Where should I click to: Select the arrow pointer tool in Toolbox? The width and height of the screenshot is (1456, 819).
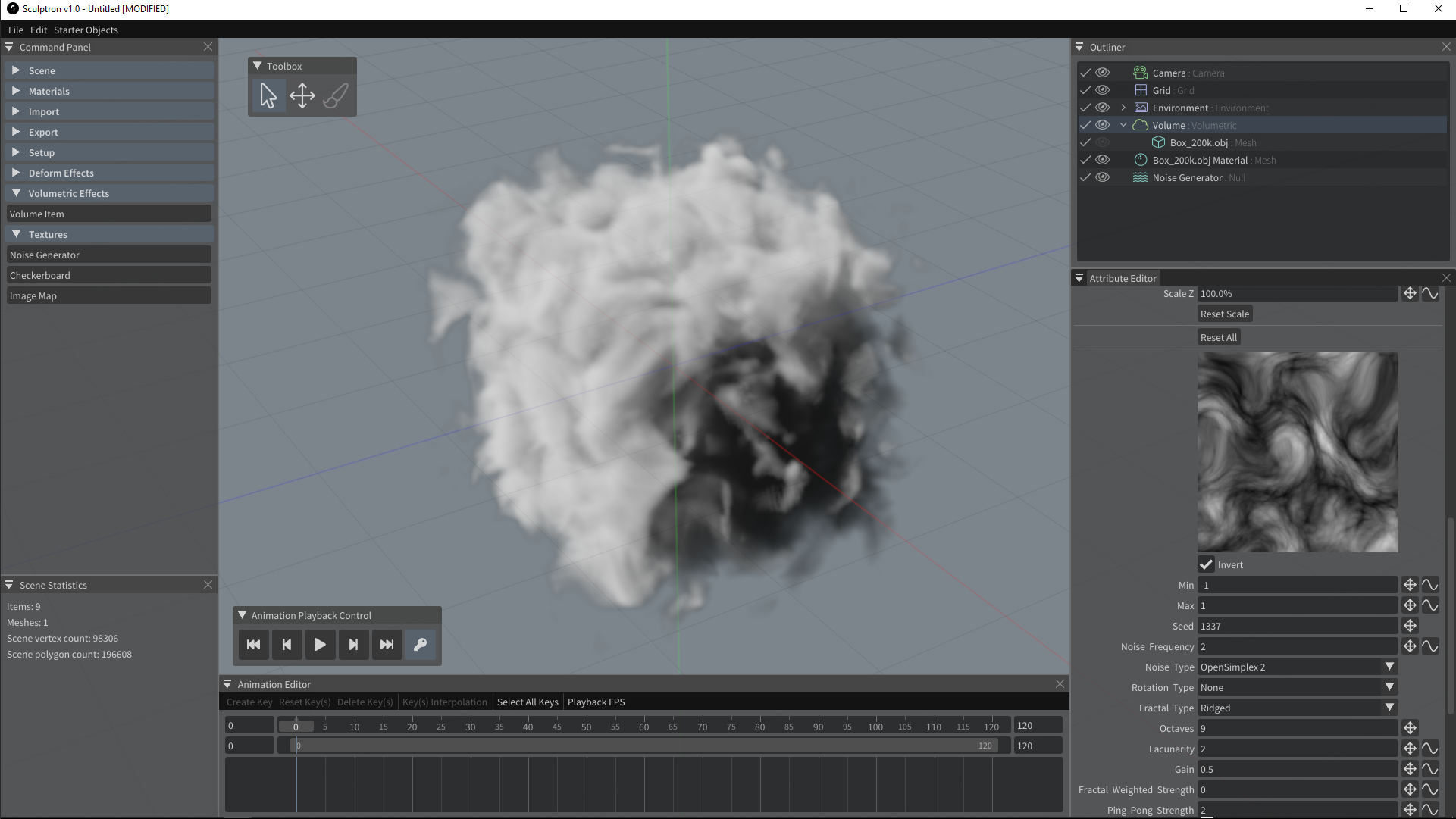(x=268, y=96)
